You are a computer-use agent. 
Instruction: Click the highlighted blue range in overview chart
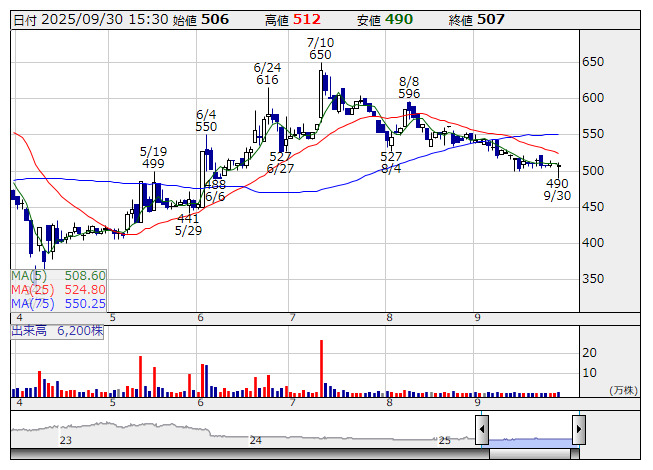[531, 442]
